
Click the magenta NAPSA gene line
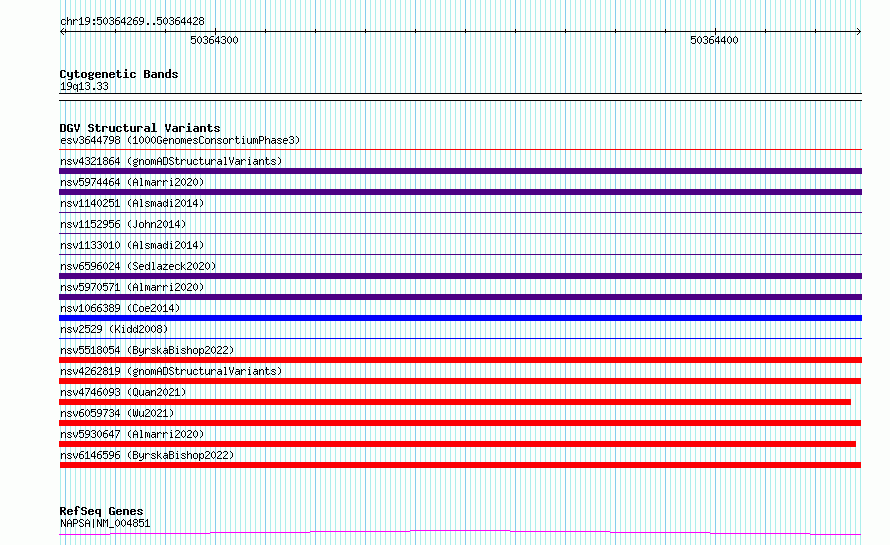tap(460, 533)
